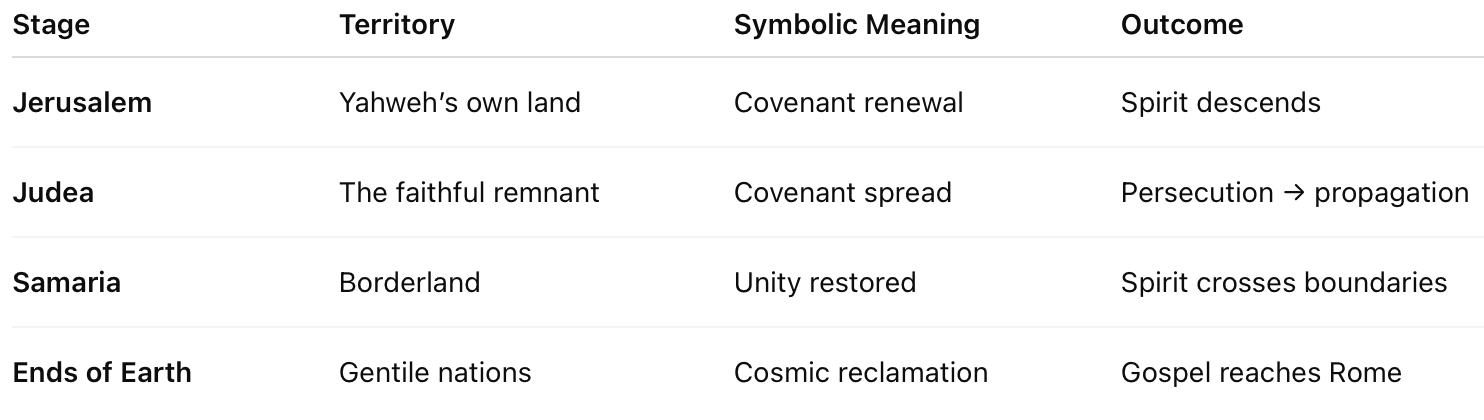The height and width of the screenshot is (420, 1484).
Task: Click the "Spirit descends" cell
Action: (1220, 102)
